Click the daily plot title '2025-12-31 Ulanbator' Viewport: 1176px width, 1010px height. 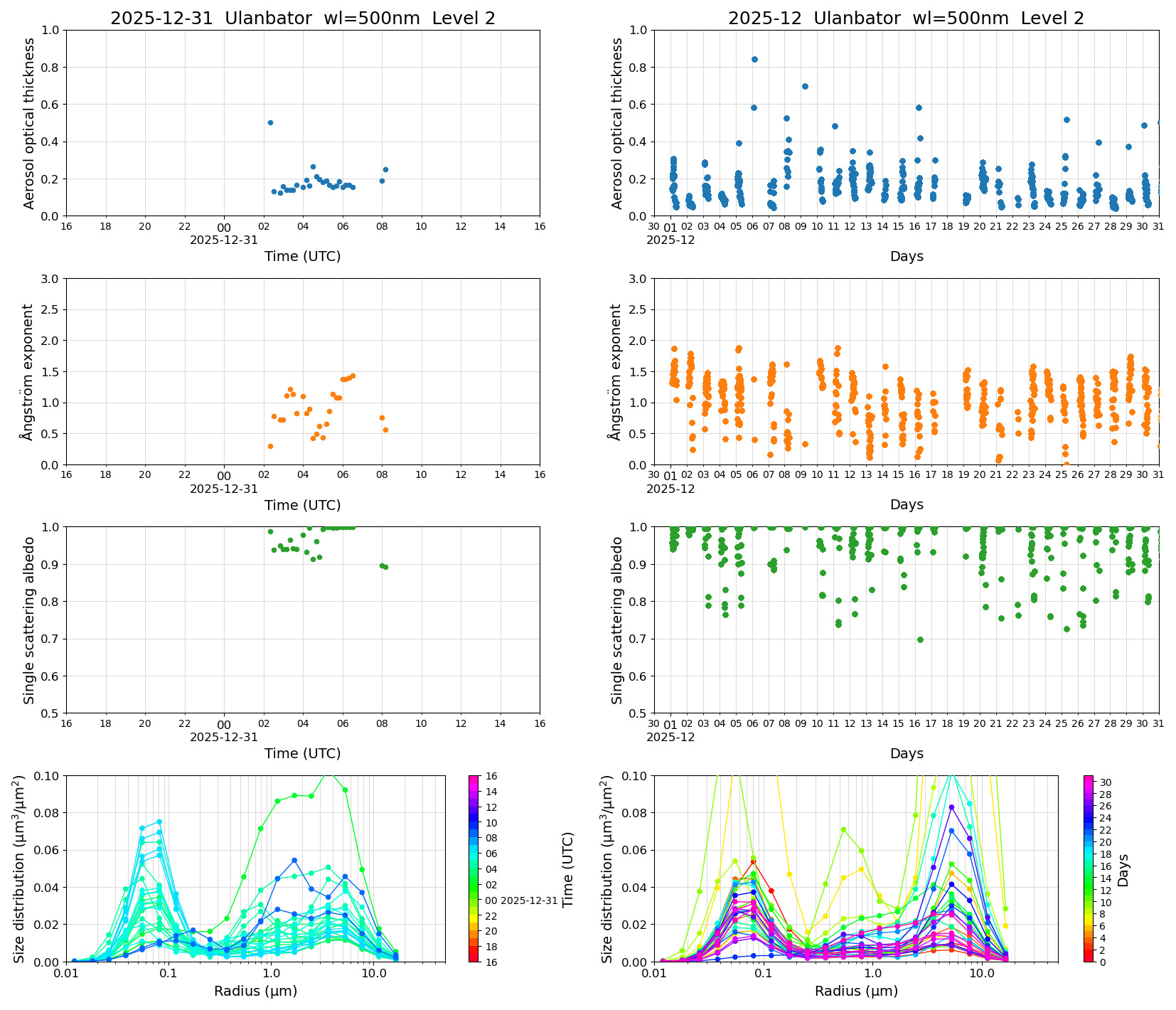tap(302, 18)
